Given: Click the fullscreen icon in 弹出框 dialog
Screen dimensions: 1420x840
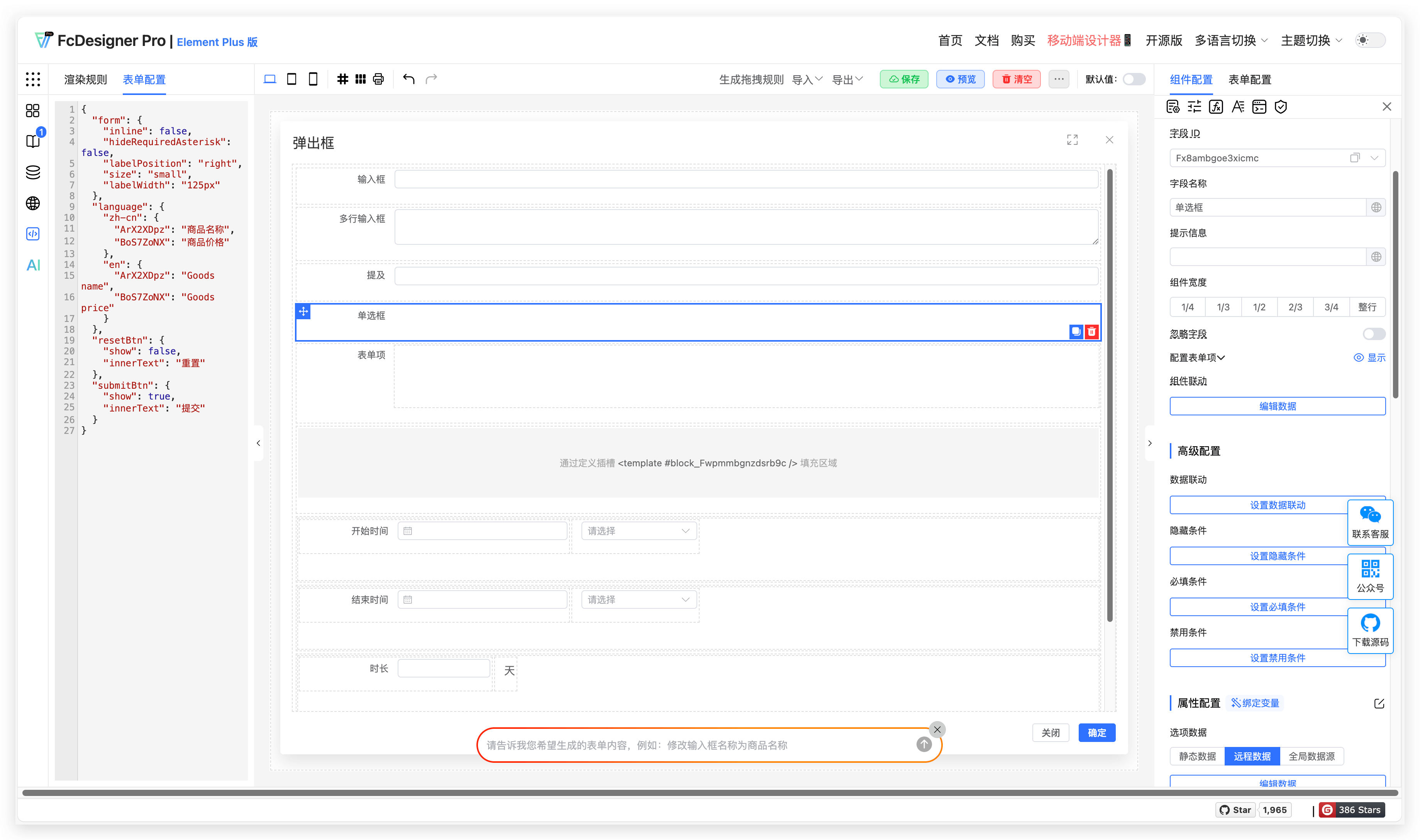Looking at the screenshot, I should [x=1072, y=140].
